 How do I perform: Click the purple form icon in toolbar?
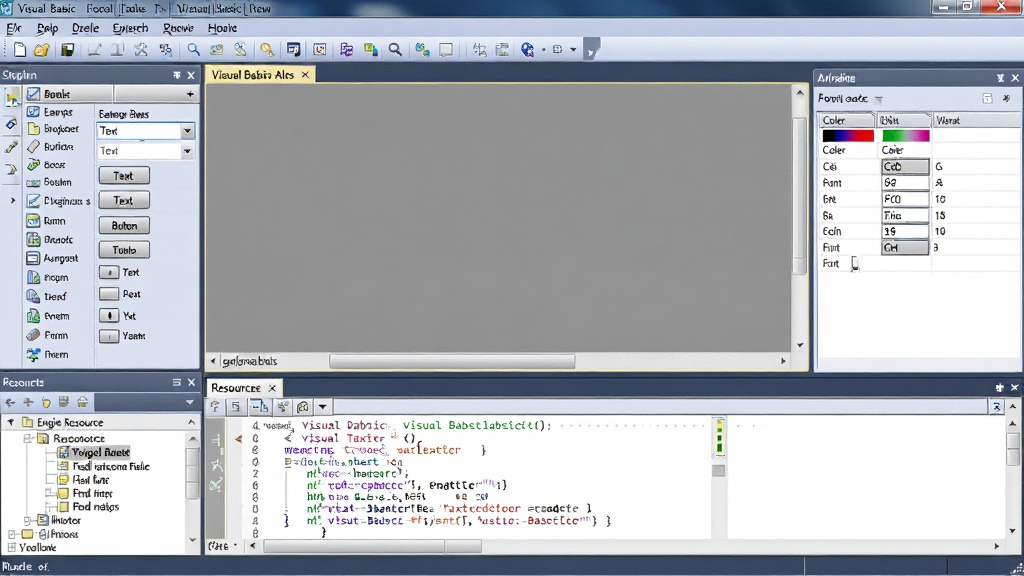(346, 50)
